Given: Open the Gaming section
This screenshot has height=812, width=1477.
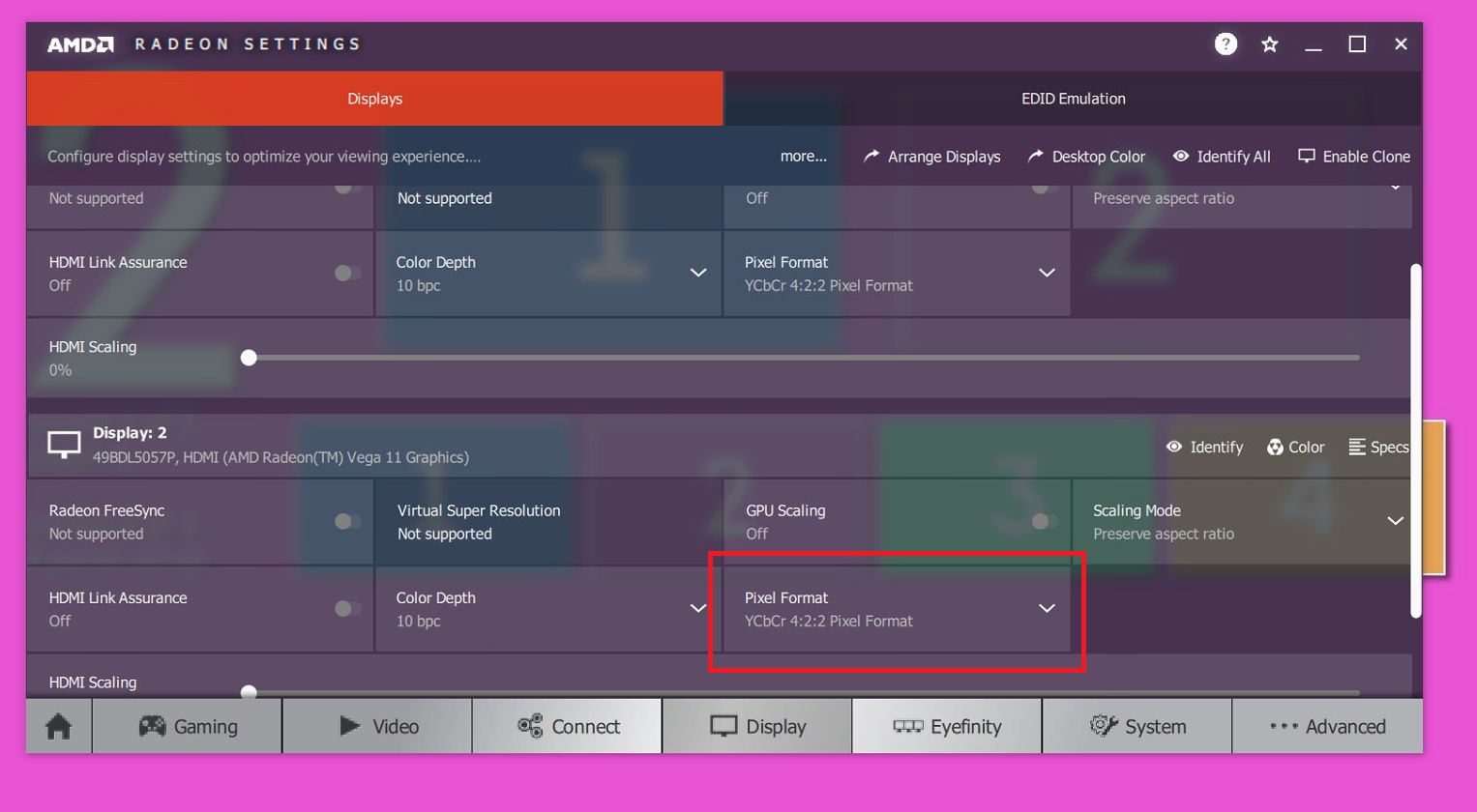Looking at the screenshot, I should pyautogui.click(x=188, y=726).
